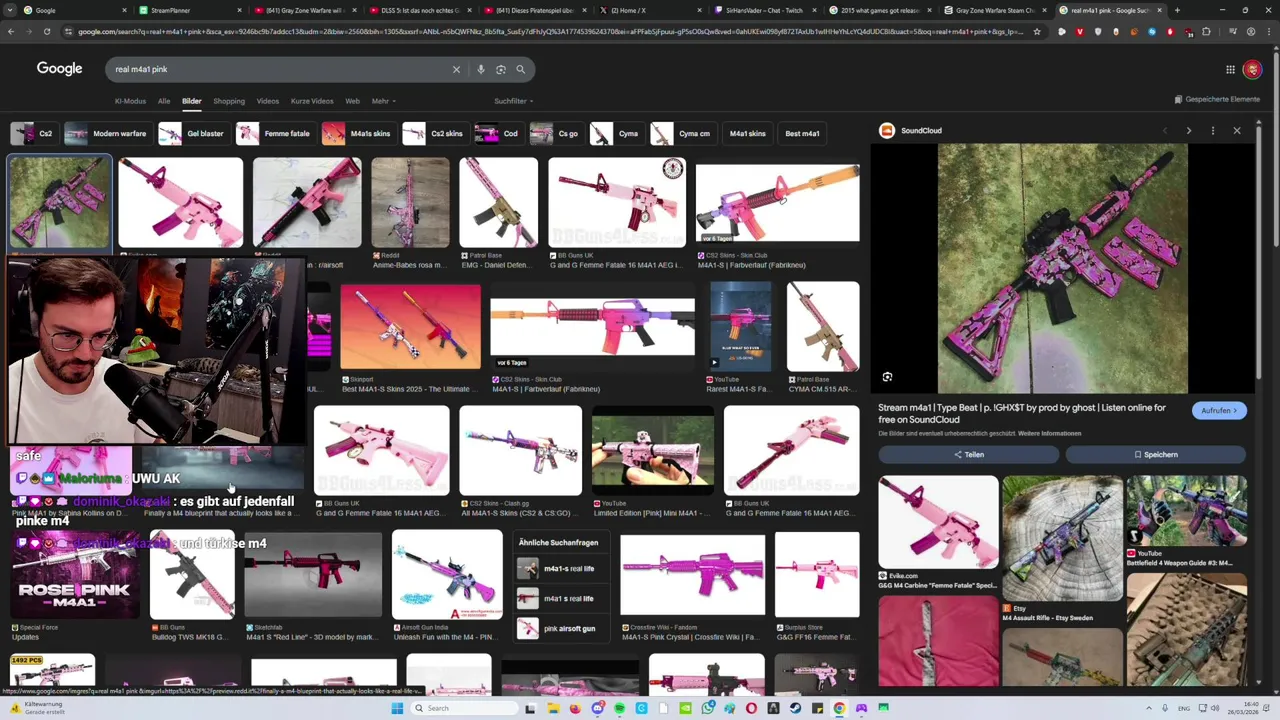Click the Teilen button
This screenshot has width=1280, height=720.
click(x=968, y=455)
